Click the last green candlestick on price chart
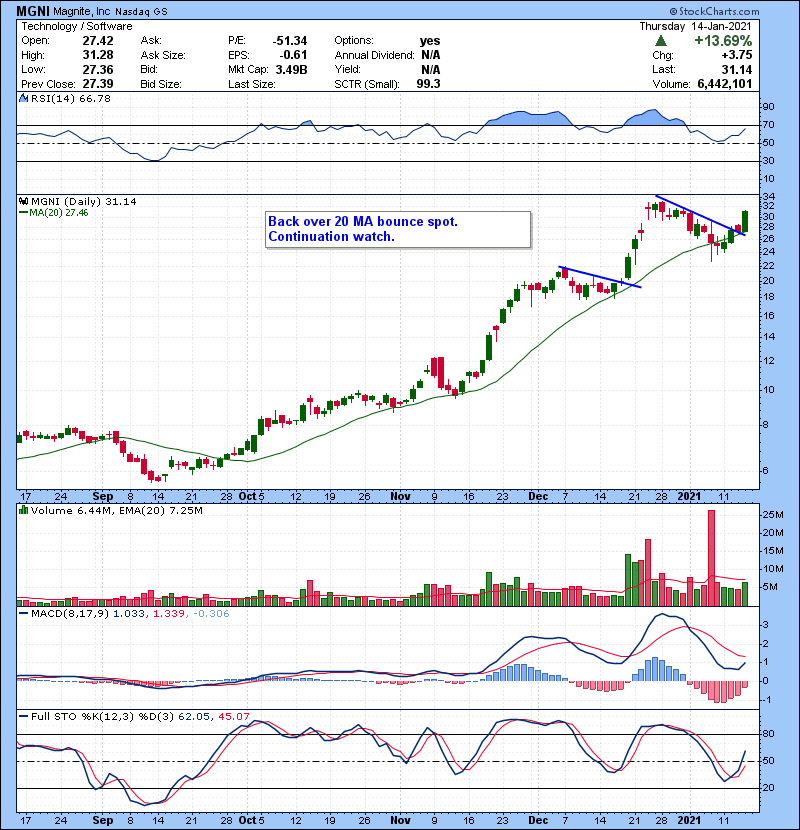 (745, 222)
